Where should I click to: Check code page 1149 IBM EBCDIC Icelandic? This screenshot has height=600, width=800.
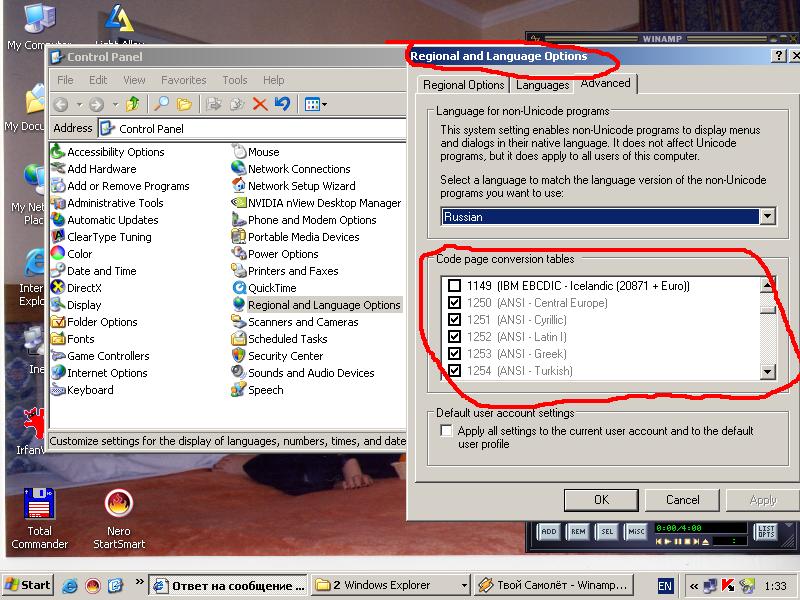454,286
